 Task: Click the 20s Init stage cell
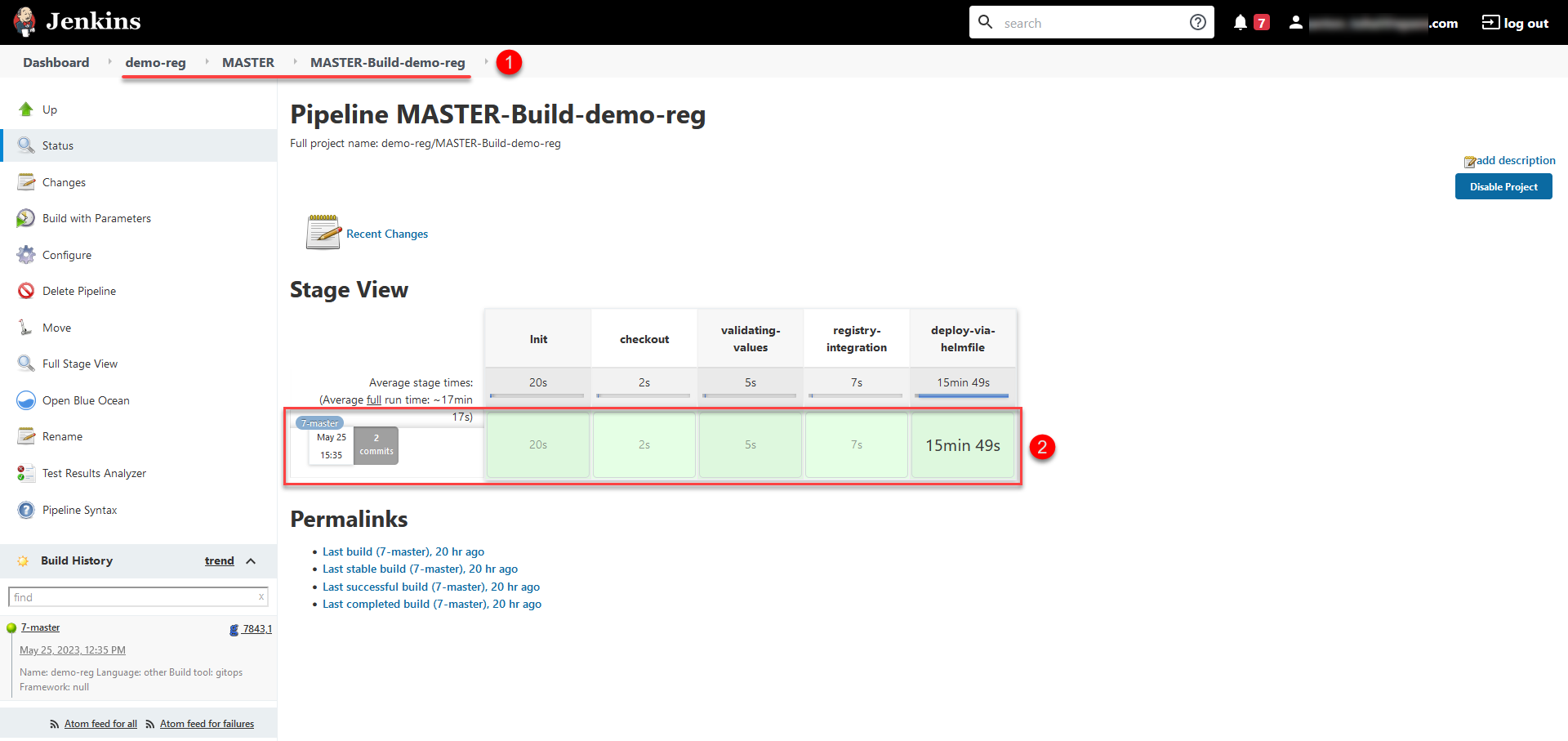coord(538,445)
